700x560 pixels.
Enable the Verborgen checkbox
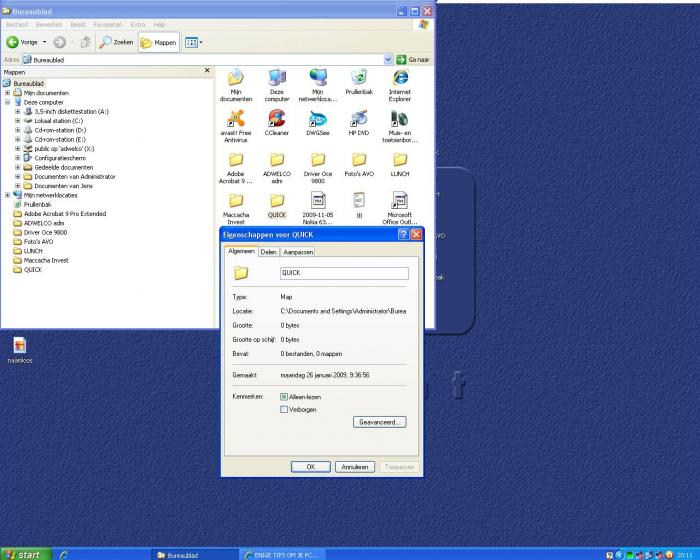pos(284,409)
